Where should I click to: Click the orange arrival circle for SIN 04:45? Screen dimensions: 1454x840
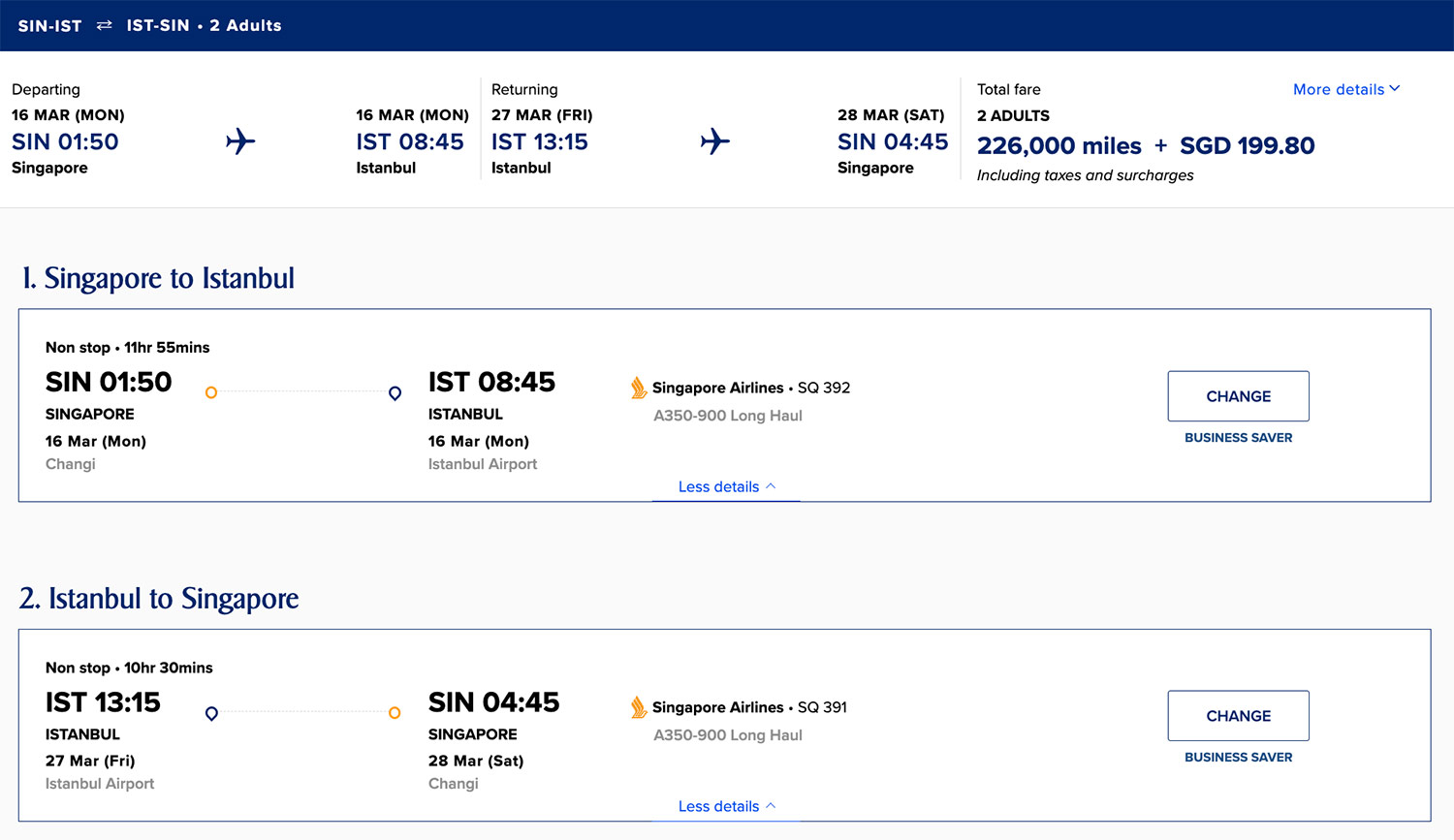[395, 713]
